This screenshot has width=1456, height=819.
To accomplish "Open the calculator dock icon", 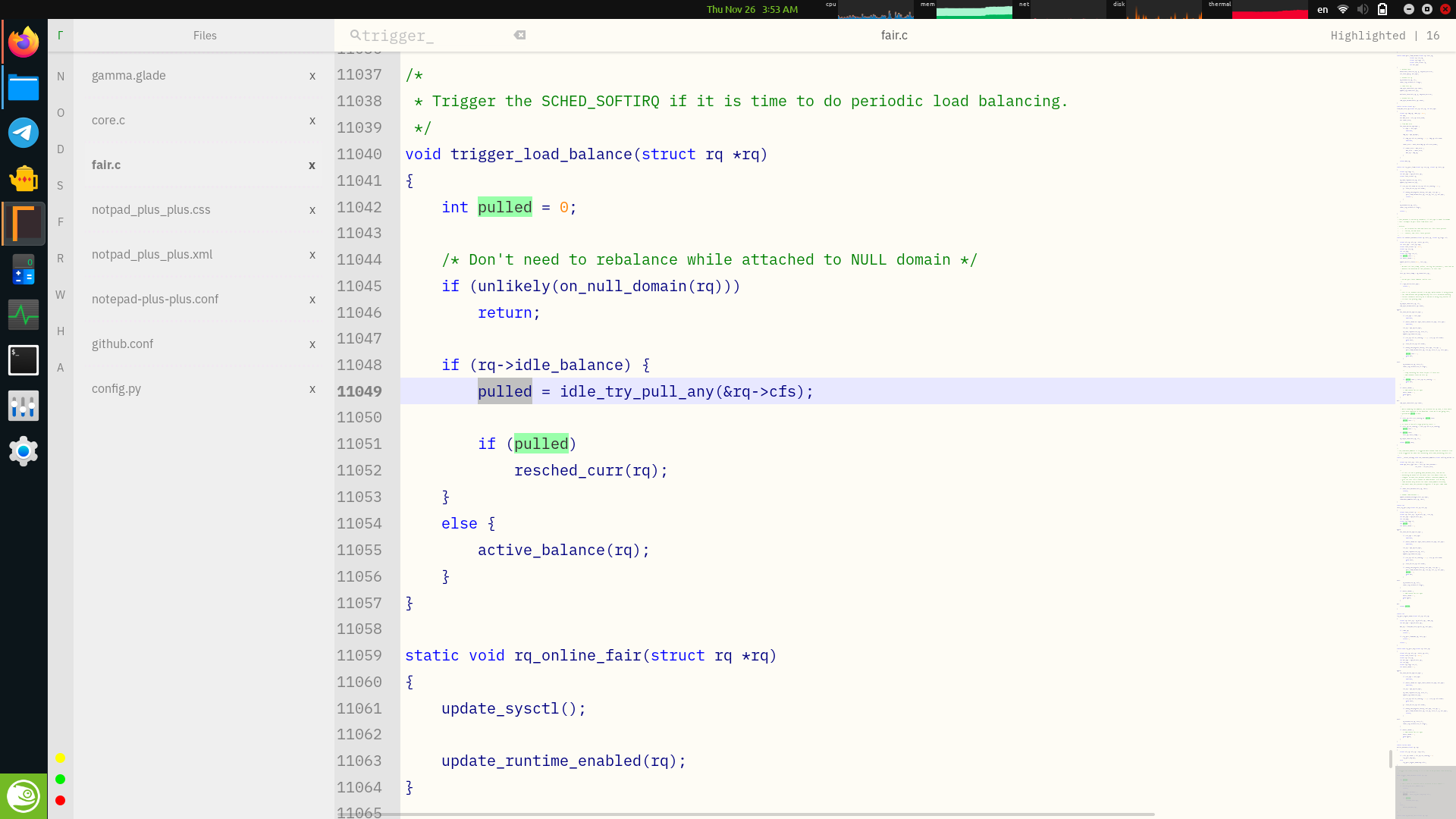I will point(24,269).
